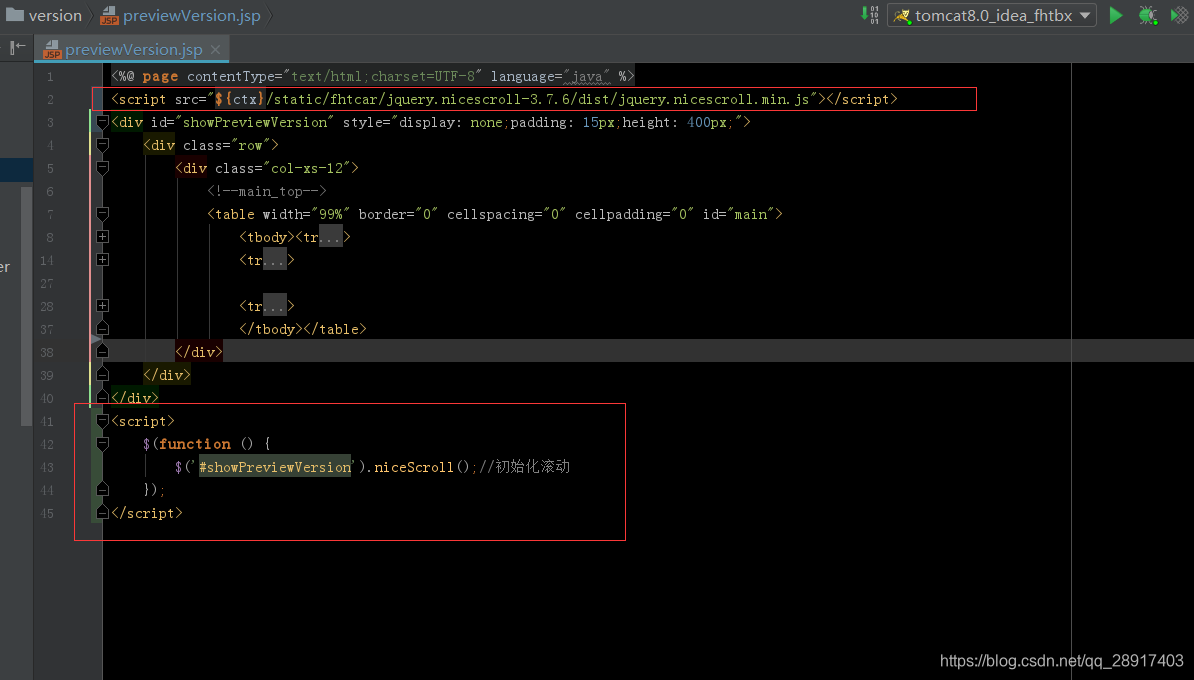Click the closing </script> on line 45
Screen dimensions: 1194x680
click(x=147, y=513)
